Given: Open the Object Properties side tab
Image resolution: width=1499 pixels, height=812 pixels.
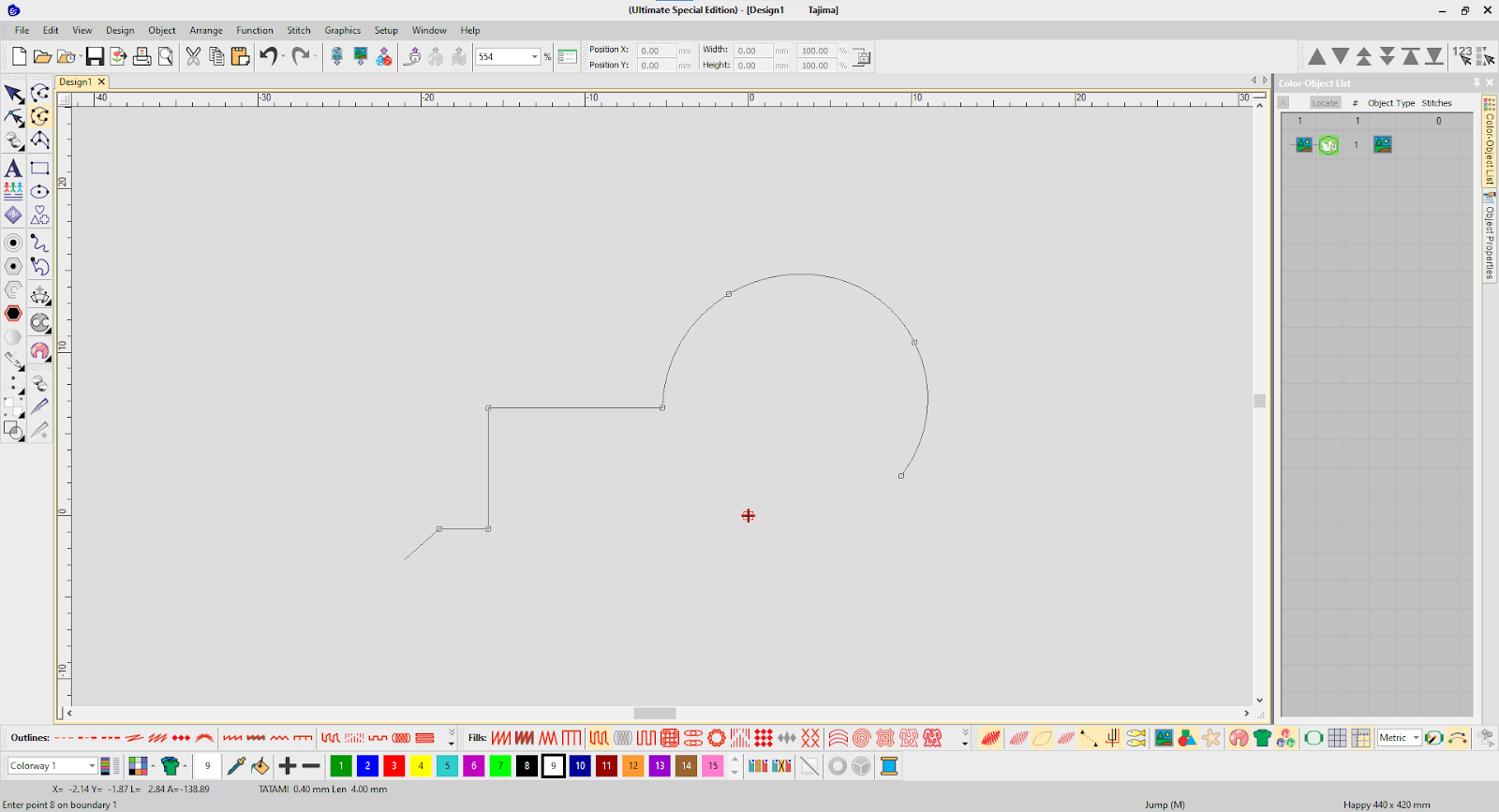Looking at the screenshot, I should click(x=1489, y=236).
